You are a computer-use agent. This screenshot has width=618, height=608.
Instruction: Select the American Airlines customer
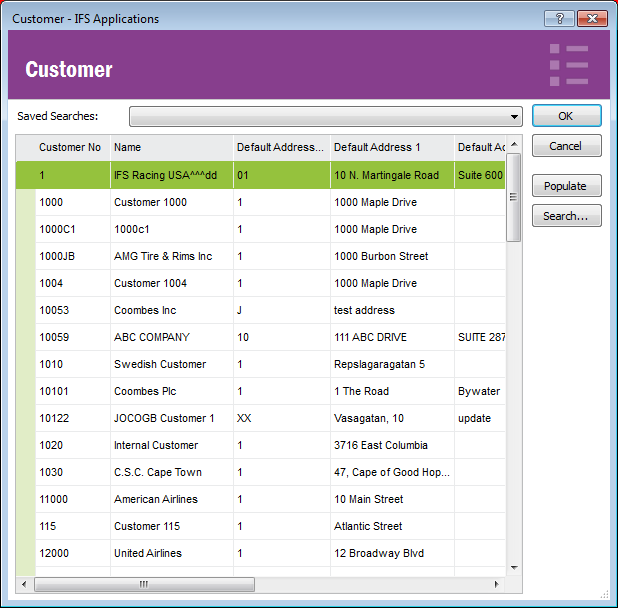coord(156,499)
